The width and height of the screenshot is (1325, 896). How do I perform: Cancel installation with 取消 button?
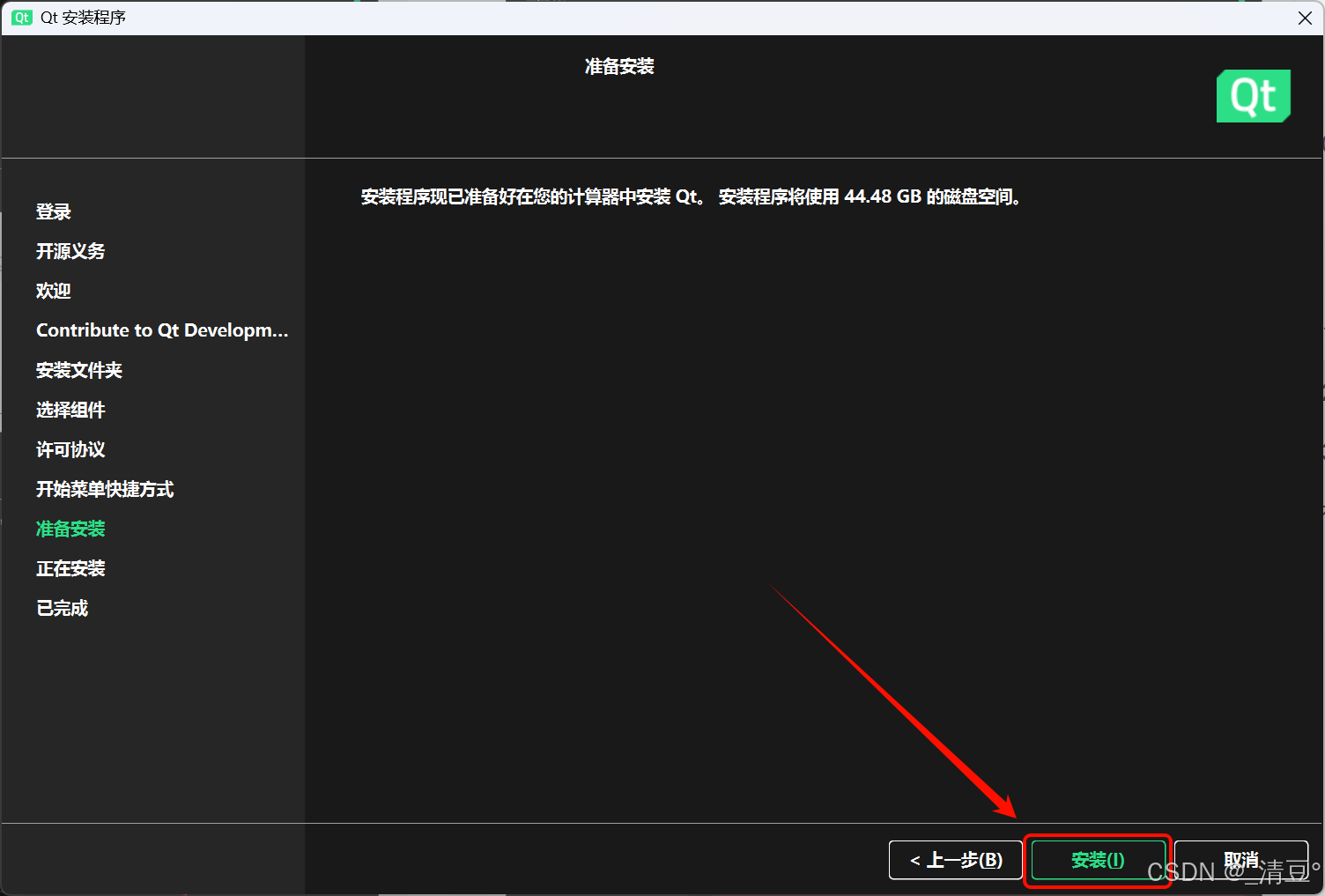(1241, 860)
